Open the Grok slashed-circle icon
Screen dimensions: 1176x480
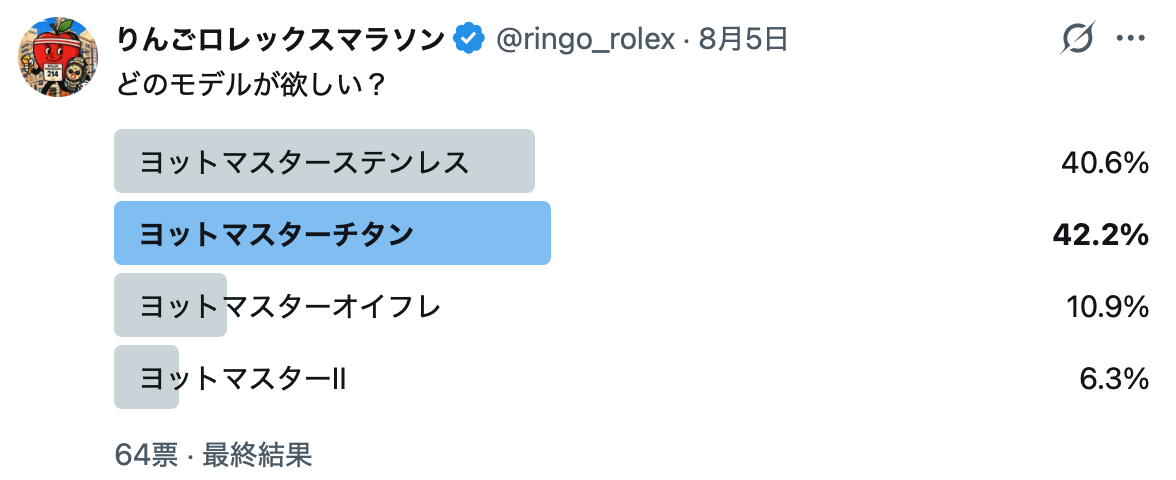(x=1078, y=38)
